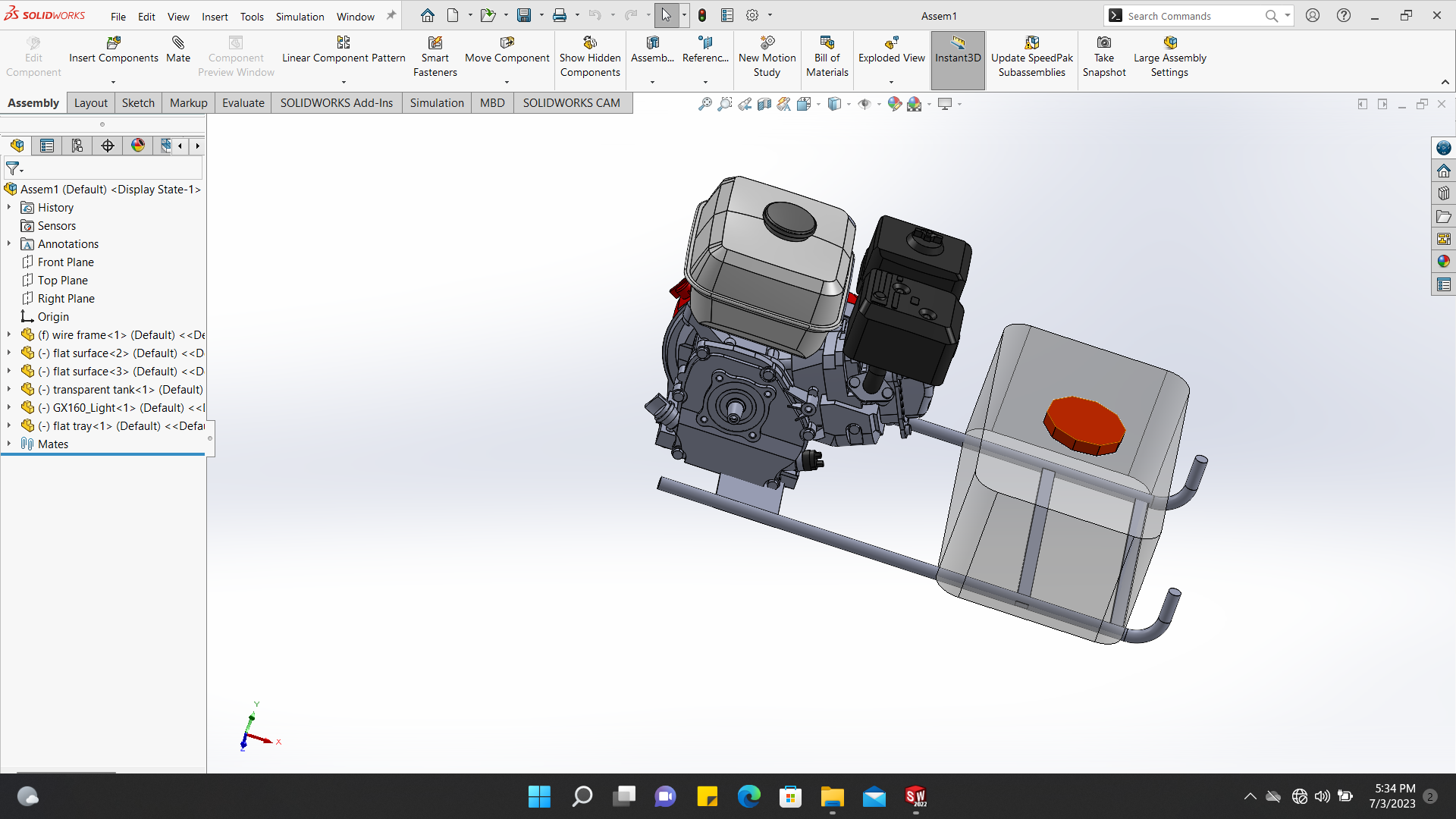
Task: Click the Search Commands field
Action: click(x=1191, y=16)
